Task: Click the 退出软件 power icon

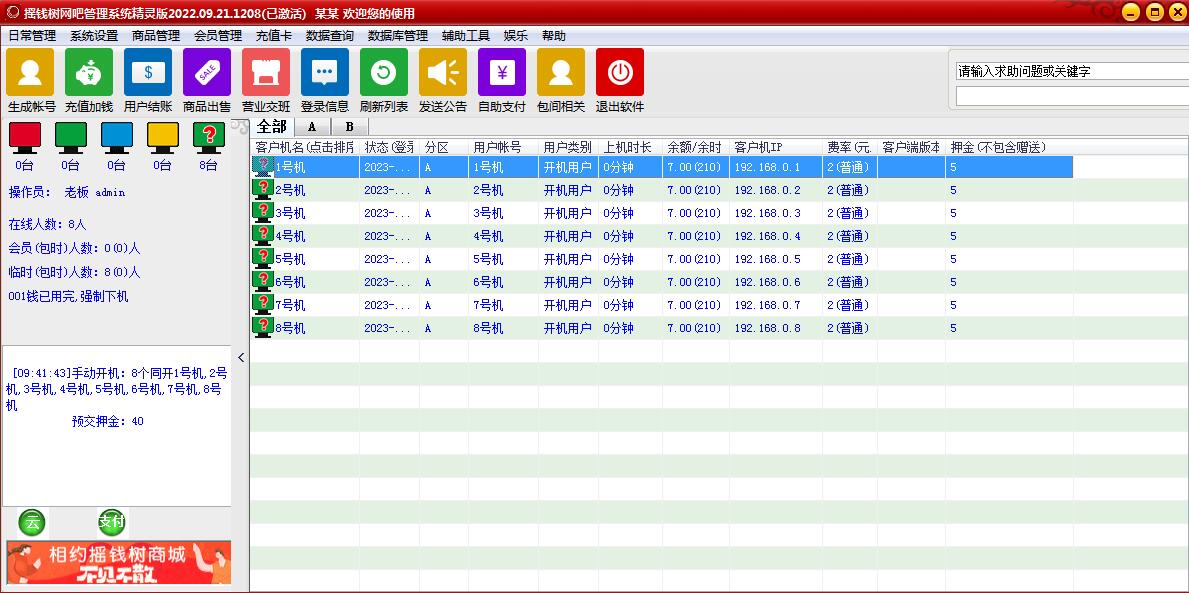Action: coord(620,73)
